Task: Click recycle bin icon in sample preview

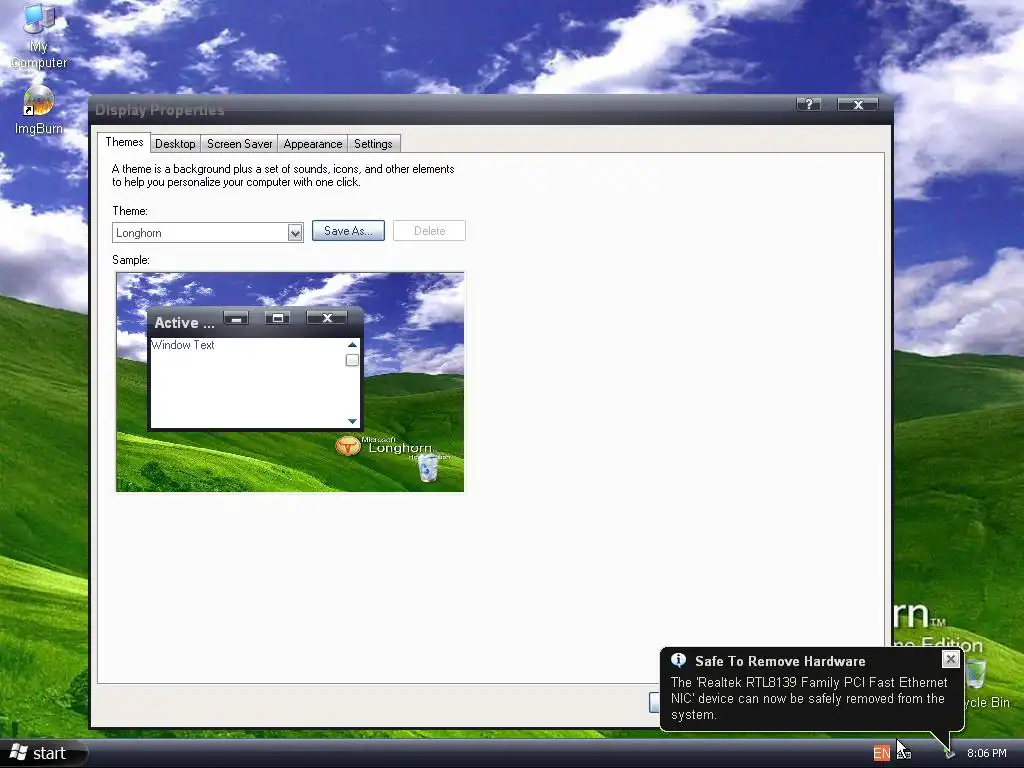Action: tap(428, 468)
